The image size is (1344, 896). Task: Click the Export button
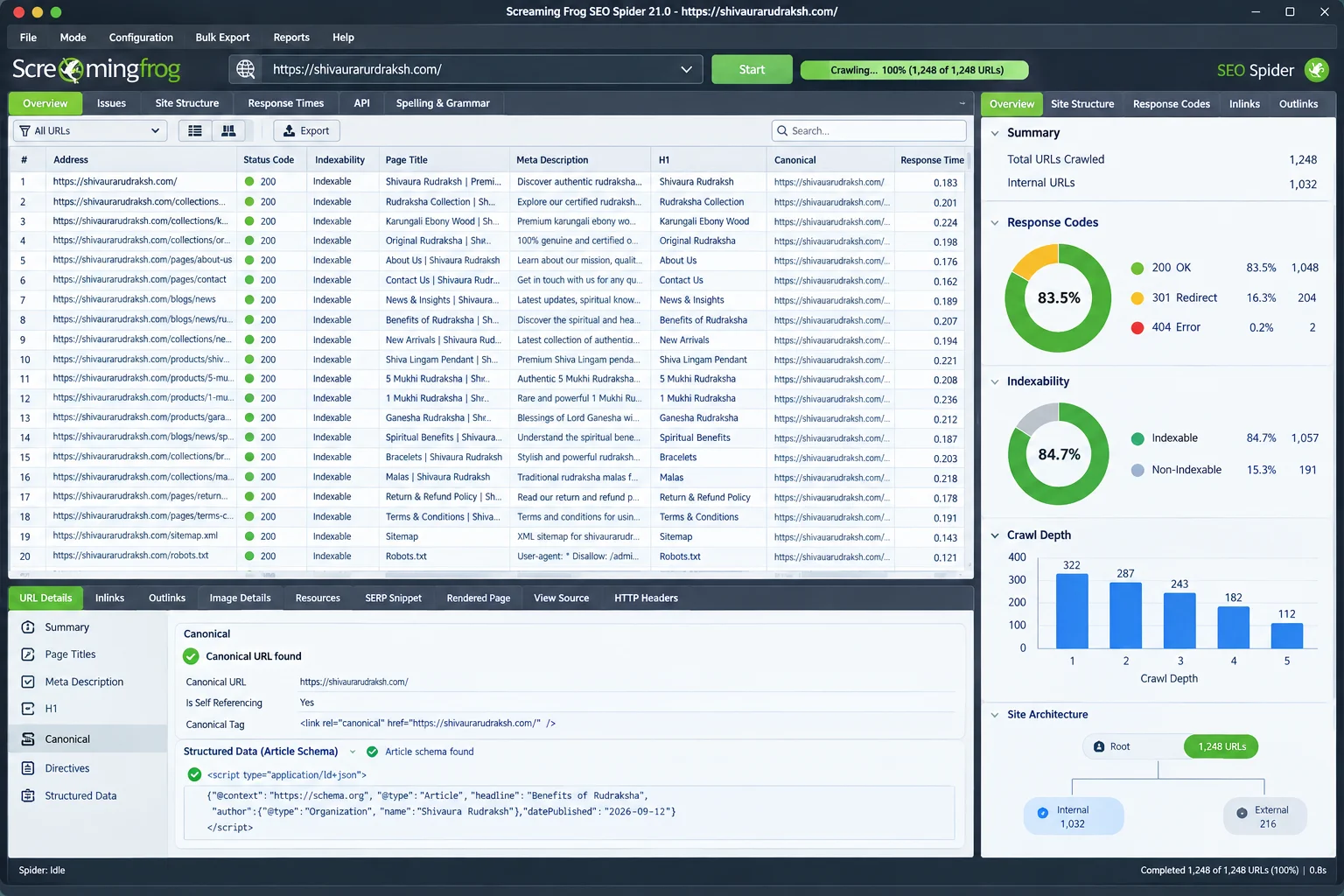(x=306, y=130)
